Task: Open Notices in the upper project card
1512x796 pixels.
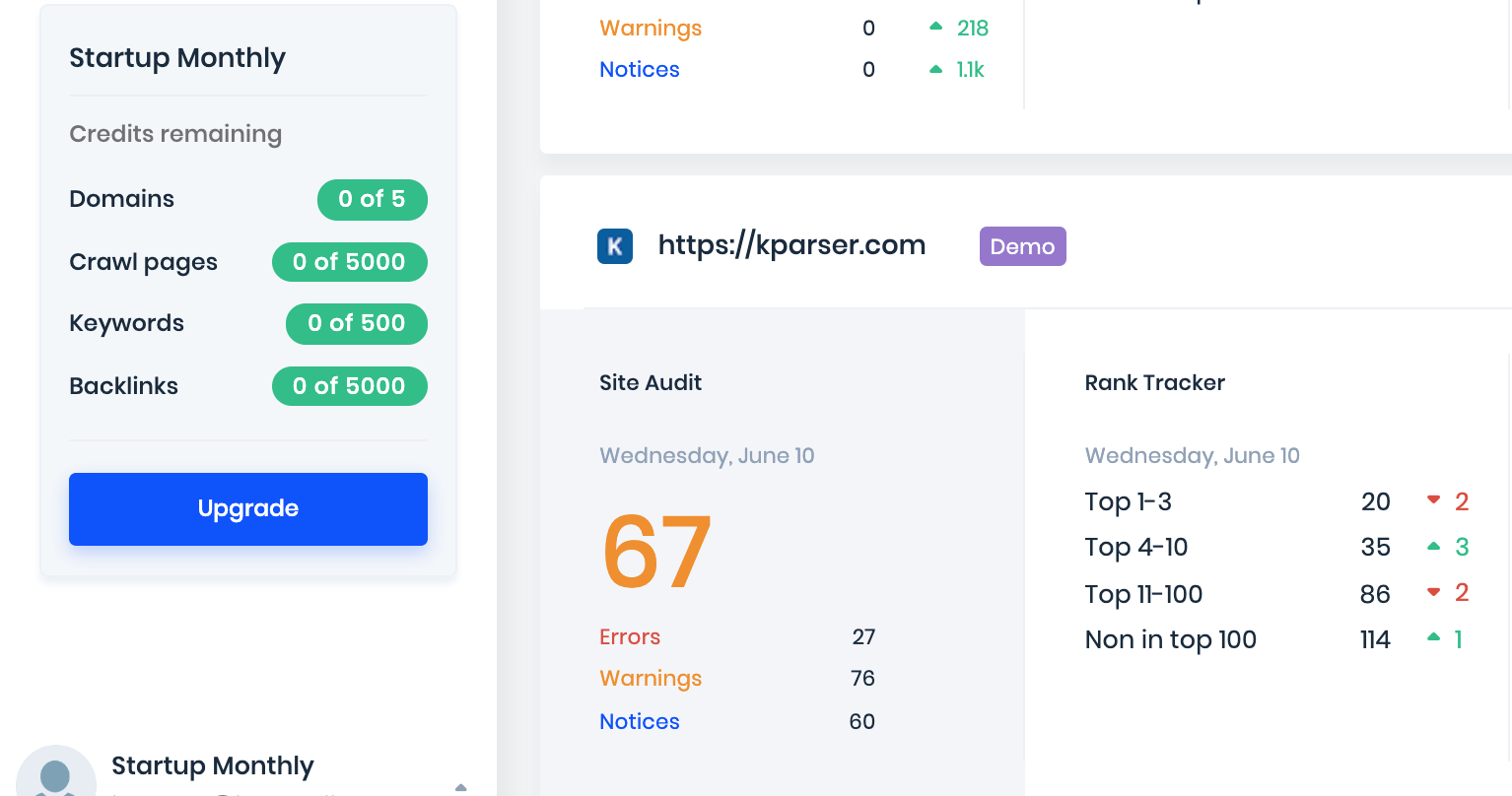Action: 640,70
